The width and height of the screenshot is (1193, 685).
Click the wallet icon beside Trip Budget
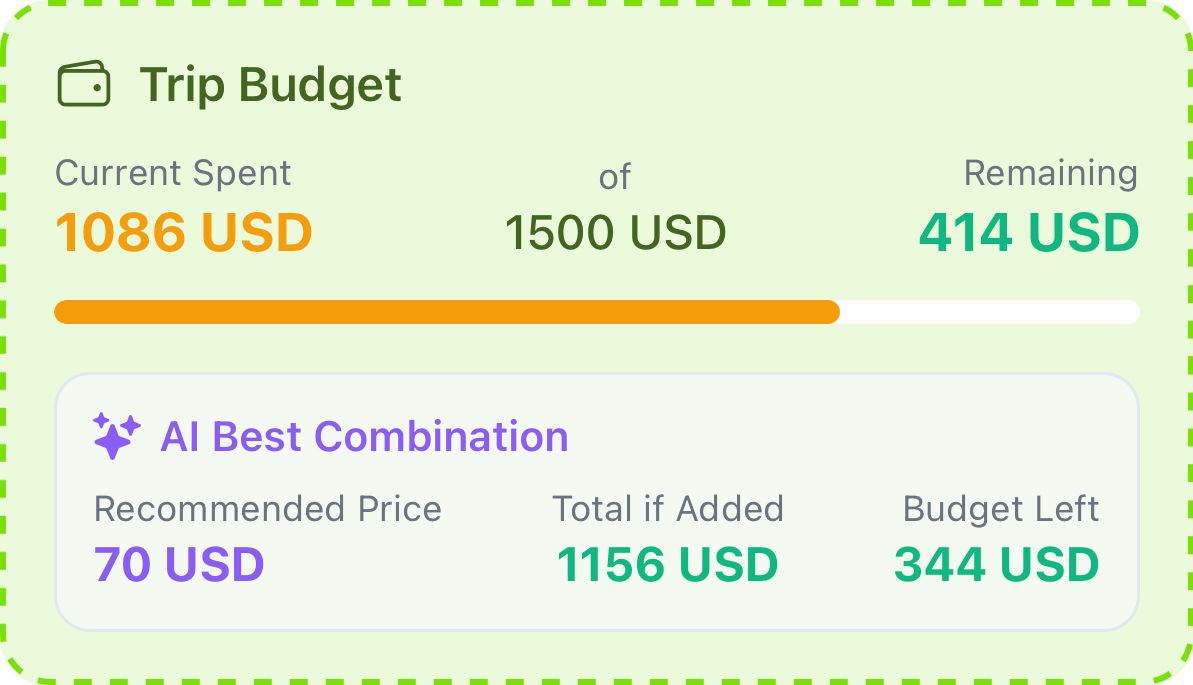(x=84, y=84)
